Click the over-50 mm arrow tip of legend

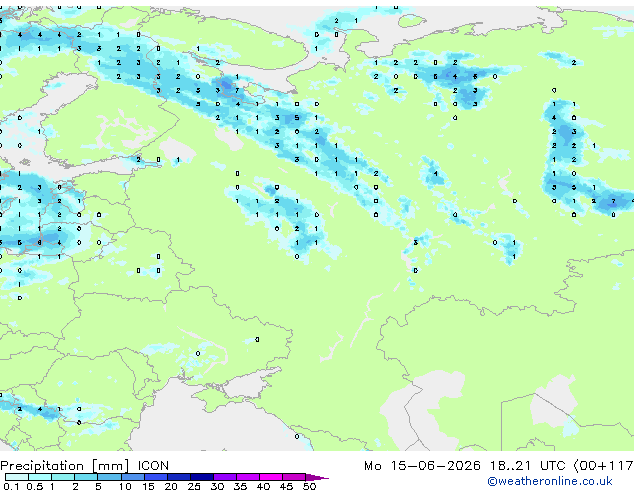(x=317, y=477)
